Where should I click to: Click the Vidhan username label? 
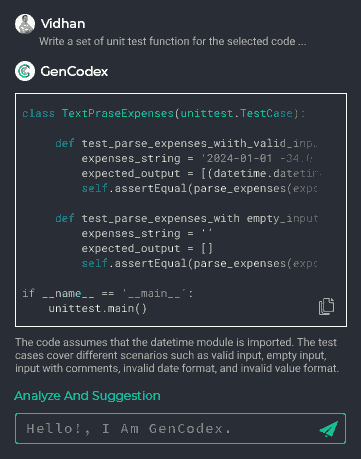point(63,24)
